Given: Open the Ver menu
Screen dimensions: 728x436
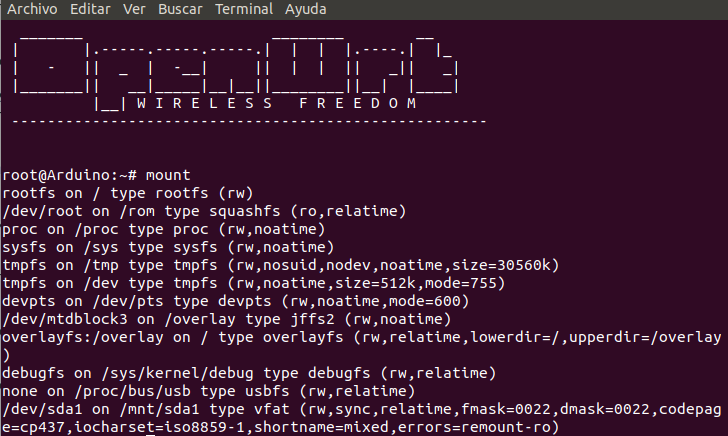Looking at the screenshot, I should pyautogui.click(x=134, y=8).
